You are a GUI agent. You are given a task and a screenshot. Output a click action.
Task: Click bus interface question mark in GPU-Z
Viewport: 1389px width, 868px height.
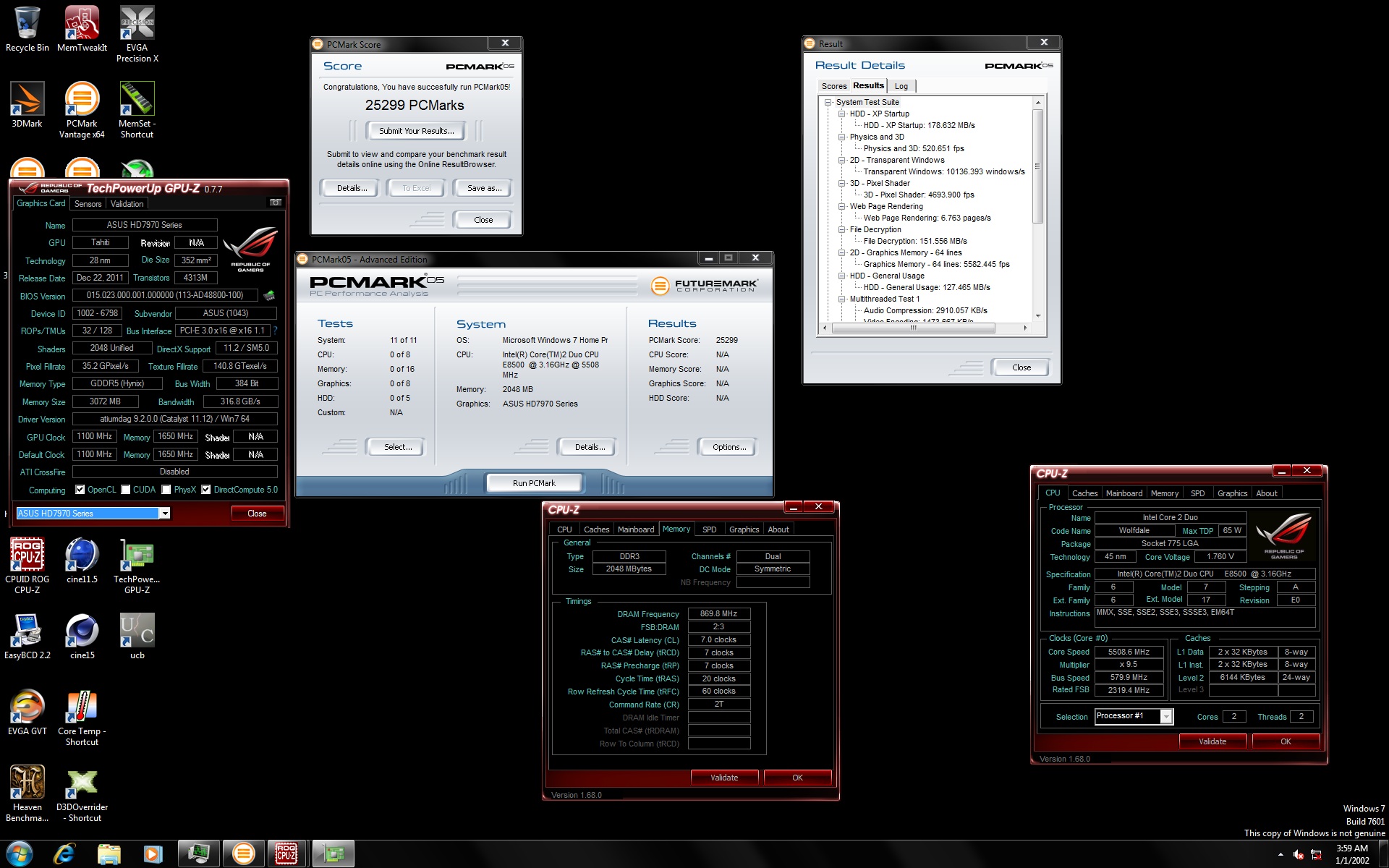(275, 331)
